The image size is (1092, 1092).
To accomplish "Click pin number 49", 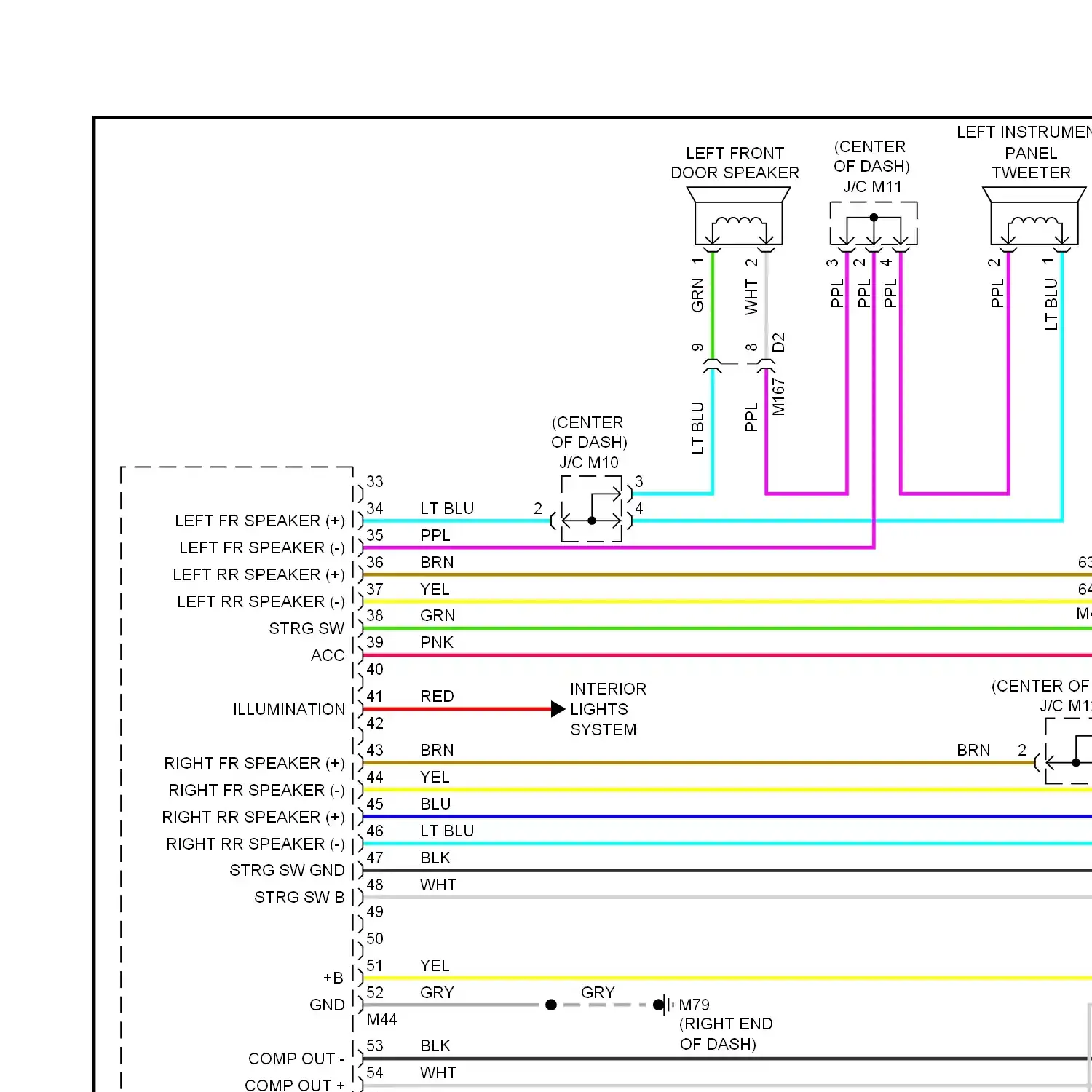I will [375, 911].
